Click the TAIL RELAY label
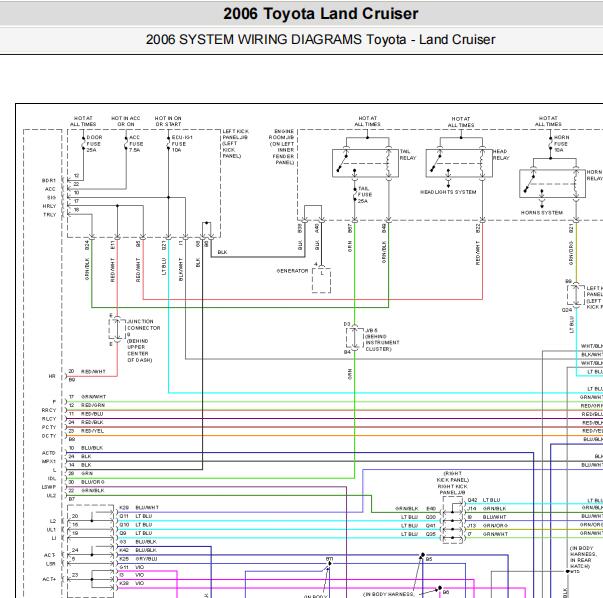This screenshot has height=598, width=603. [x=408, y=155]
